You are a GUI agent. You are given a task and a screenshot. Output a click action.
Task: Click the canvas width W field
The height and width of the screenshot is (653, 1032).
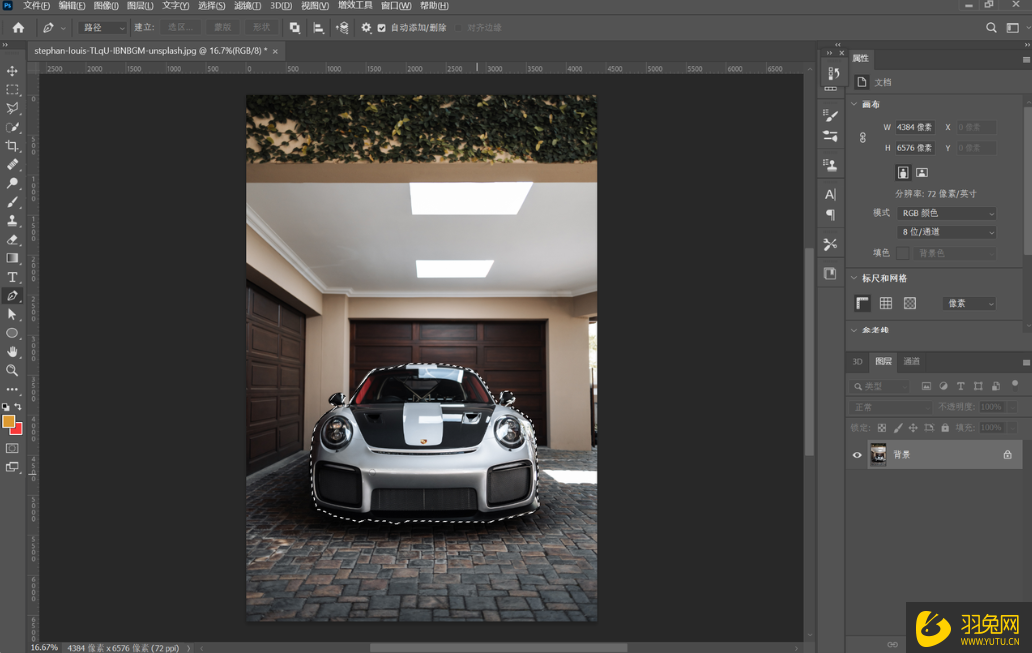point(915,127)
